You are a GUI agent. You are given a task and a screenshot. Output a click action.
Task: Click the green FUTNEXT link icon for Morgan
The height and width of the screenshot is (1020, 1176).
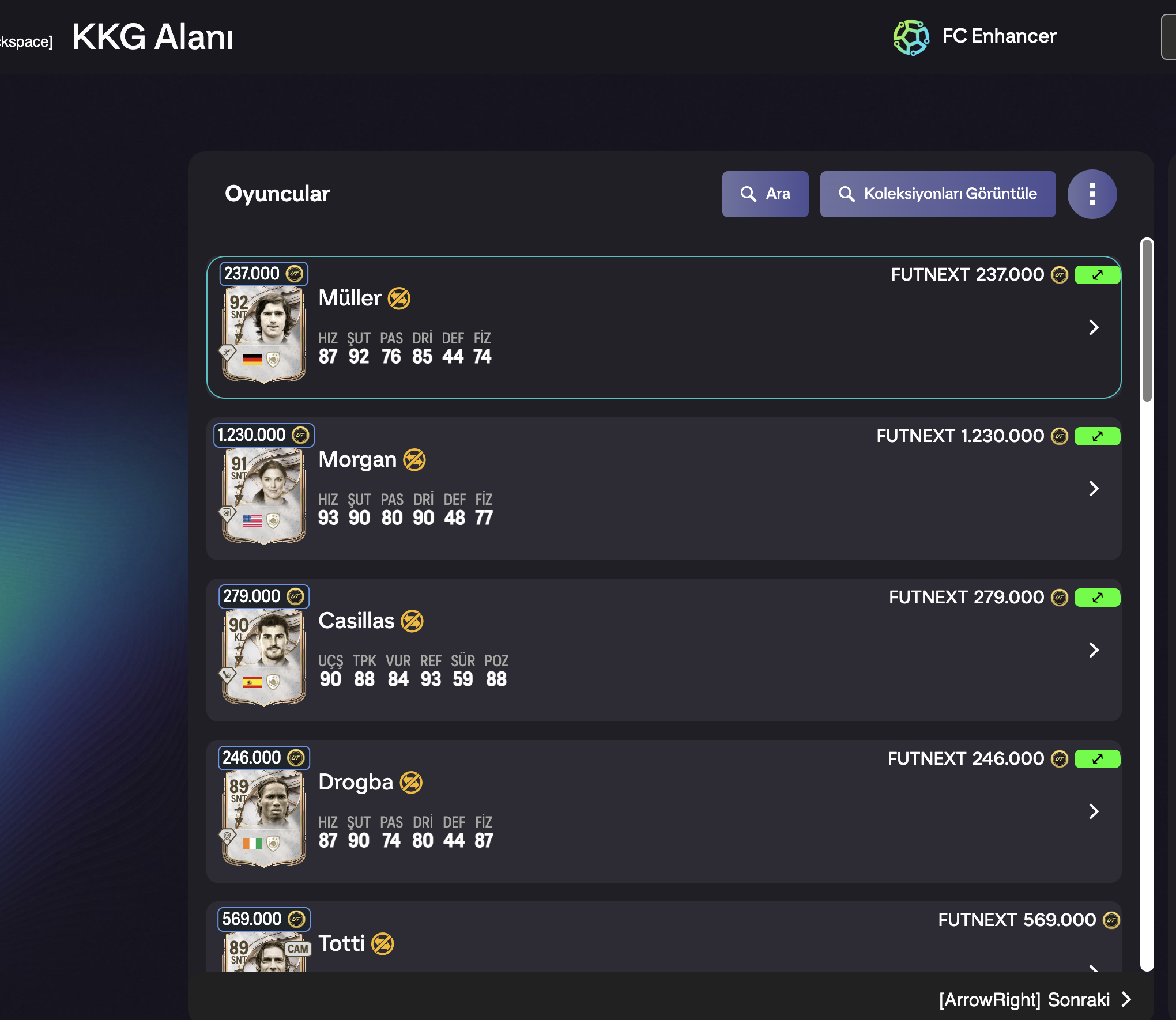pyautogui.click(x=1098, y=436)
